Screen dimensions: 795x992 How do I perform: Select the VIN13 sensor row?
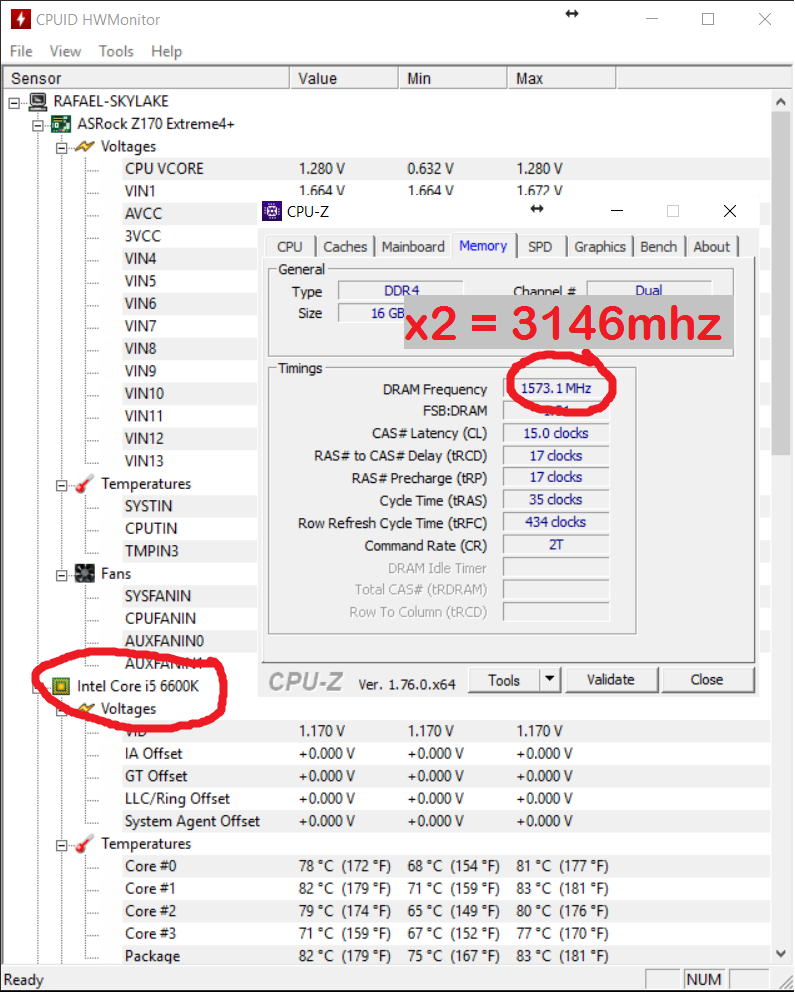tap(190, 461)
